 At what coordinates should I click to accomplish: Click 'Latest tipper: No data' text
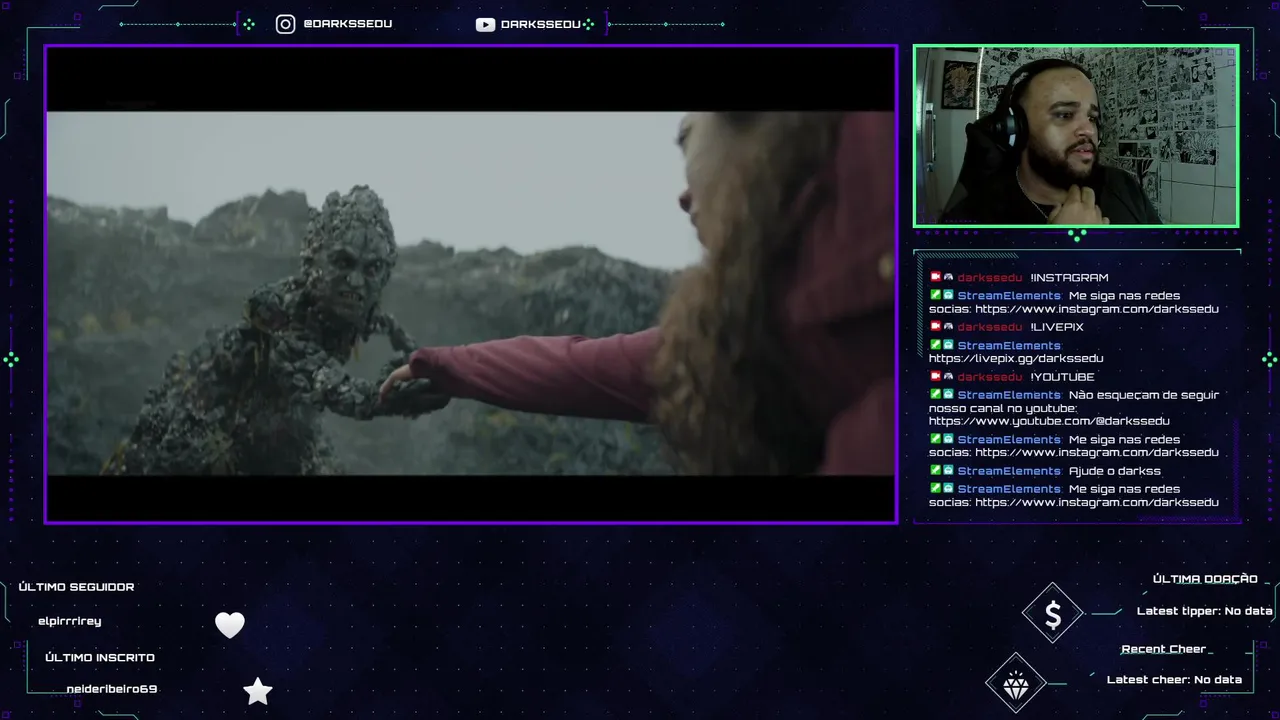pos(1205,611)
